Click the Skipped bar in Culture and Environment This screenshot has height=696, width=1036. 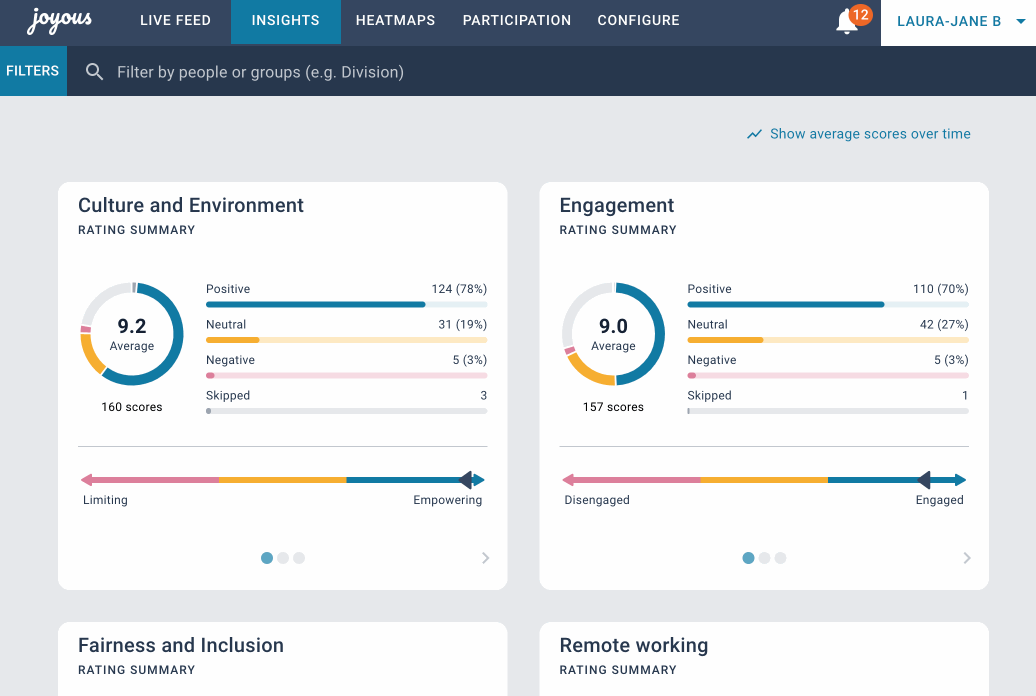[x=347, y=411]
